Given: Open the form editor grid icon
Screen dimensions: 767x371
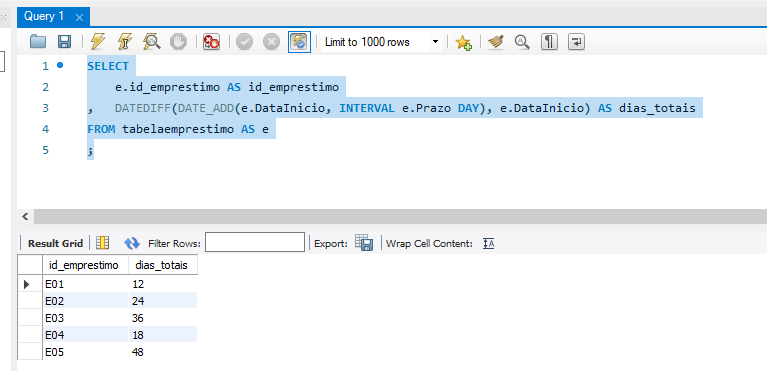Looking at the screenshot, I should tap(103, 243).
